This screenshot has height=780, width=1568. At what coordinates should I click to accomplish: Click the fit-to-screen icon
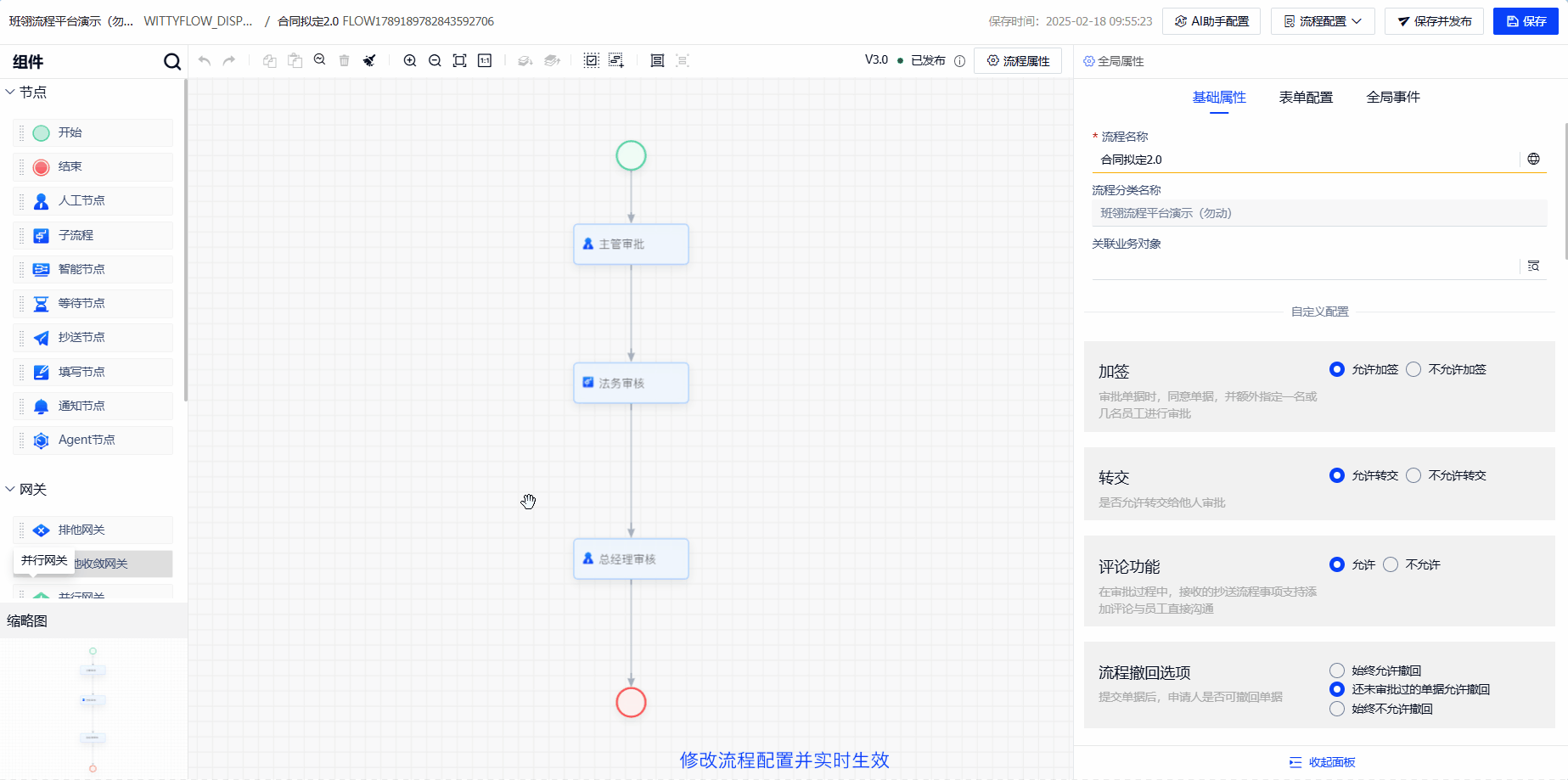(x=459, y=60)
